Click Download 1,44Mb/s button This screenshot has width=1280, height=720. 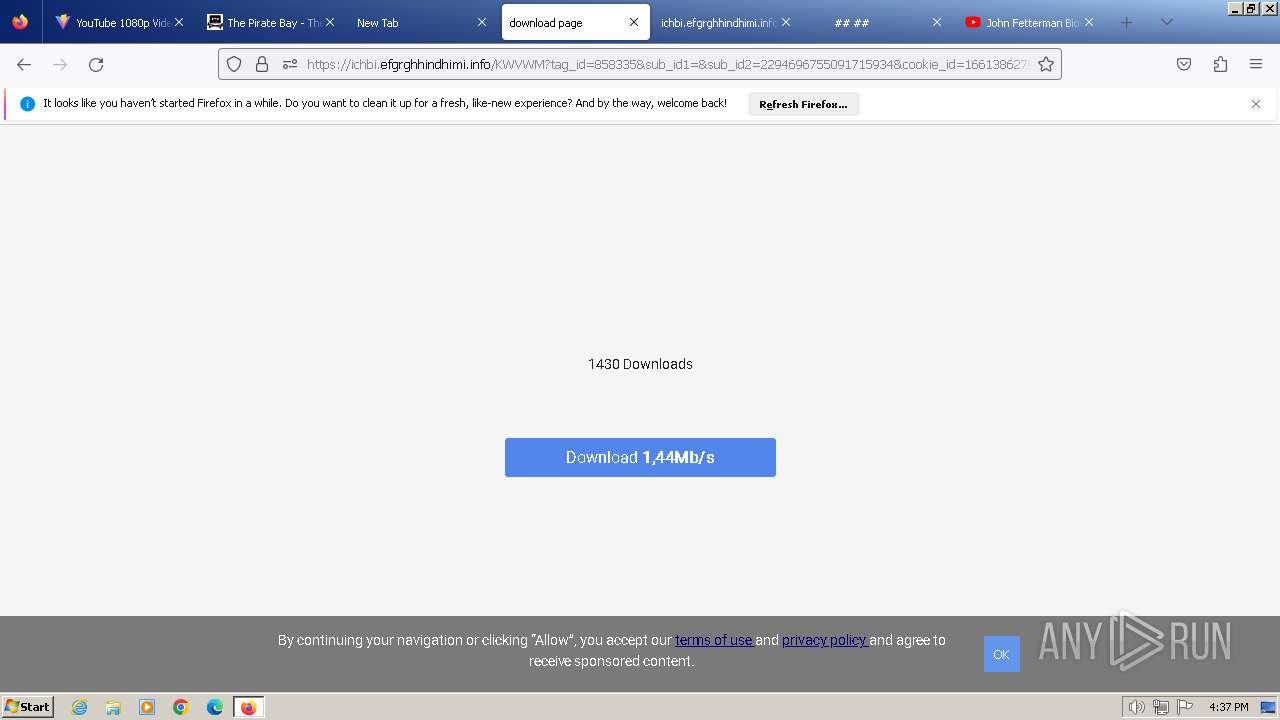pyautogui.click(x=640, y=457)
